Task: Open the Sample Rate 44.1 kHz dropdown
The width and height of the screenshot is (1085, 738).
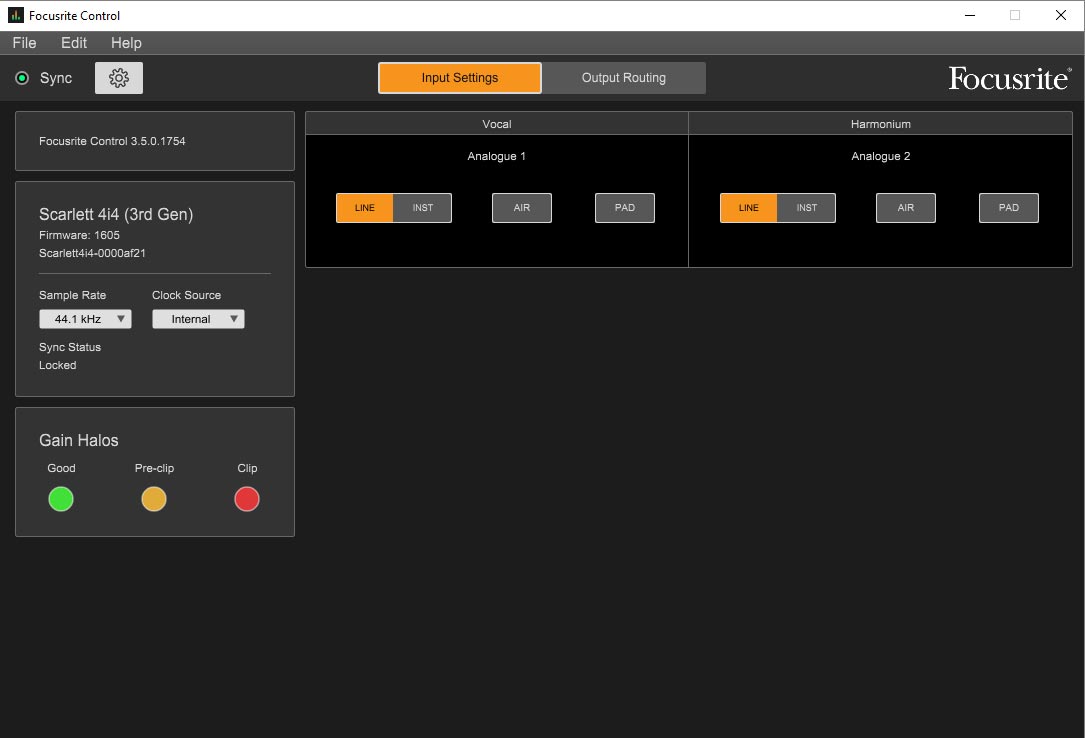Action: point(85,319)
